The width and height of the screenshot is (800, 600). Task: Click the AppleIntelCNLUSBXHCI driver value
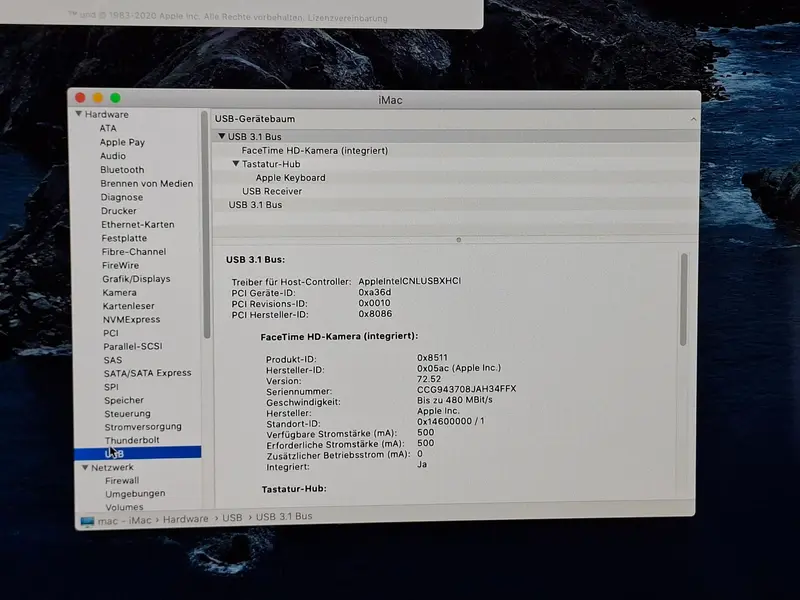point(410,281)
